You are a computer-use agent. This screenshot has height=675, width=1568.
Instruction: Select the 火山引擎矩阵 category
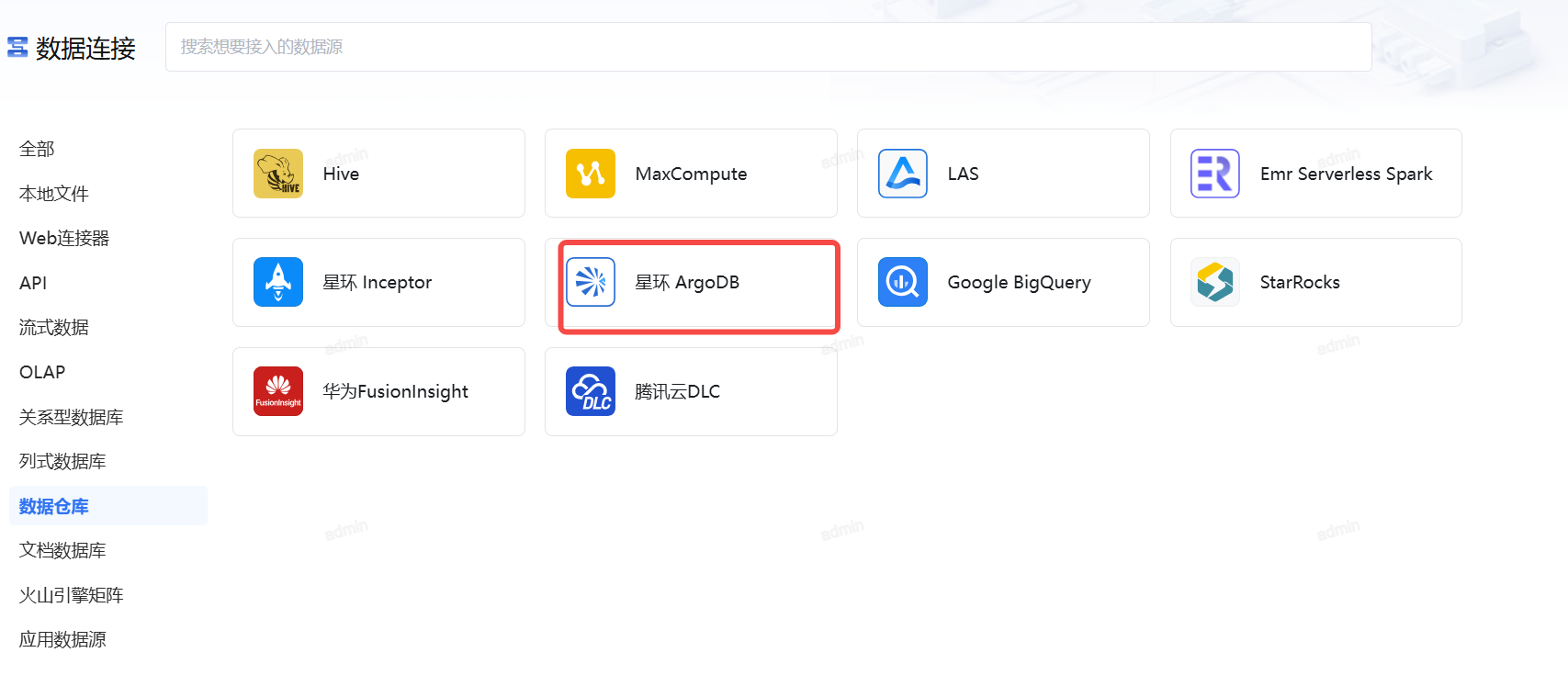coord(72,595)
